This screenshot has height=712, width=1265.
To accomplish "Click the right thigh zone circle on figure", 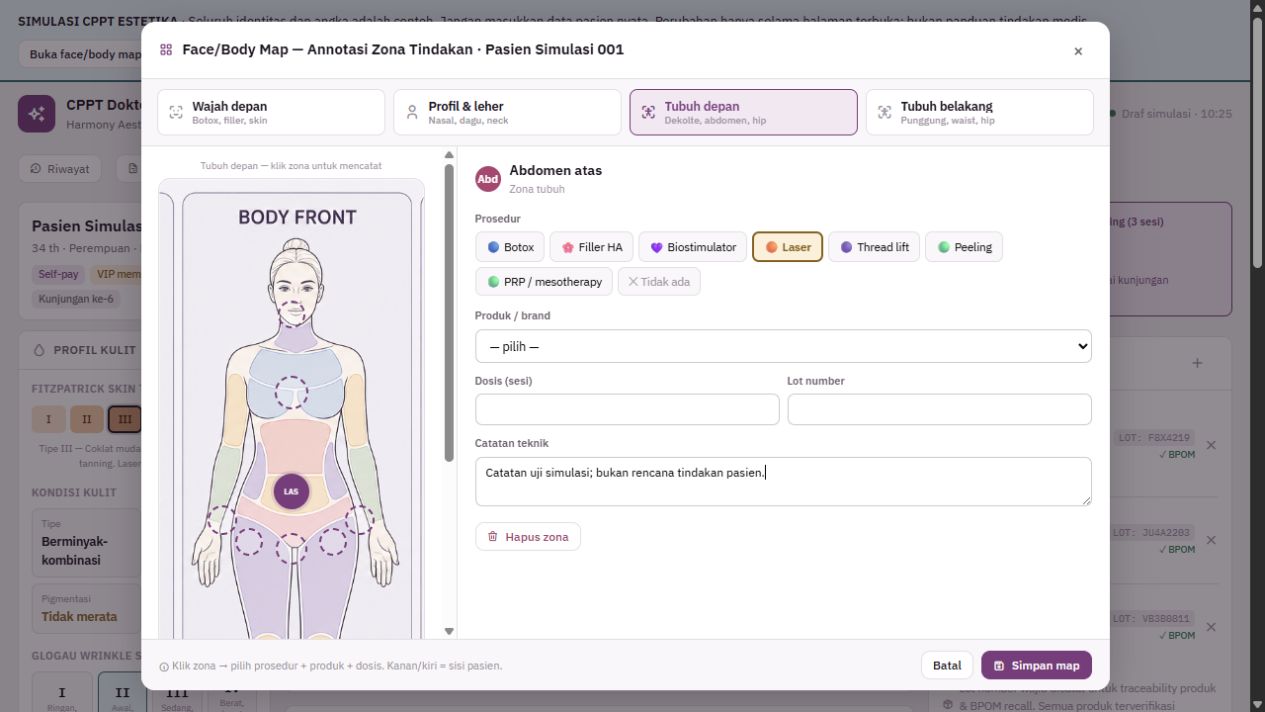I will pos(334,542).
